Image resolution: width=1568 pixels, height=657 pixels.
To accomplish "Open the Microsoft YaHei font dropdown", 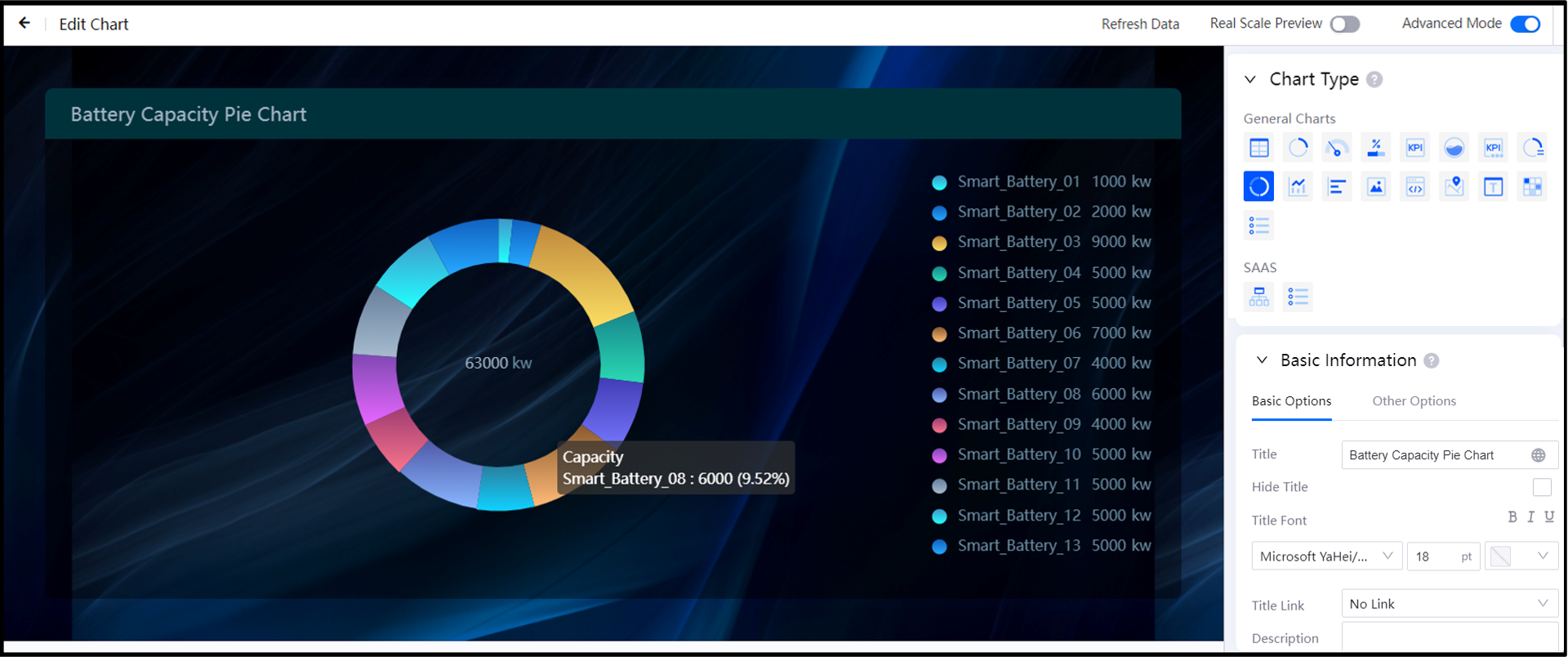I will [1326, 556].
